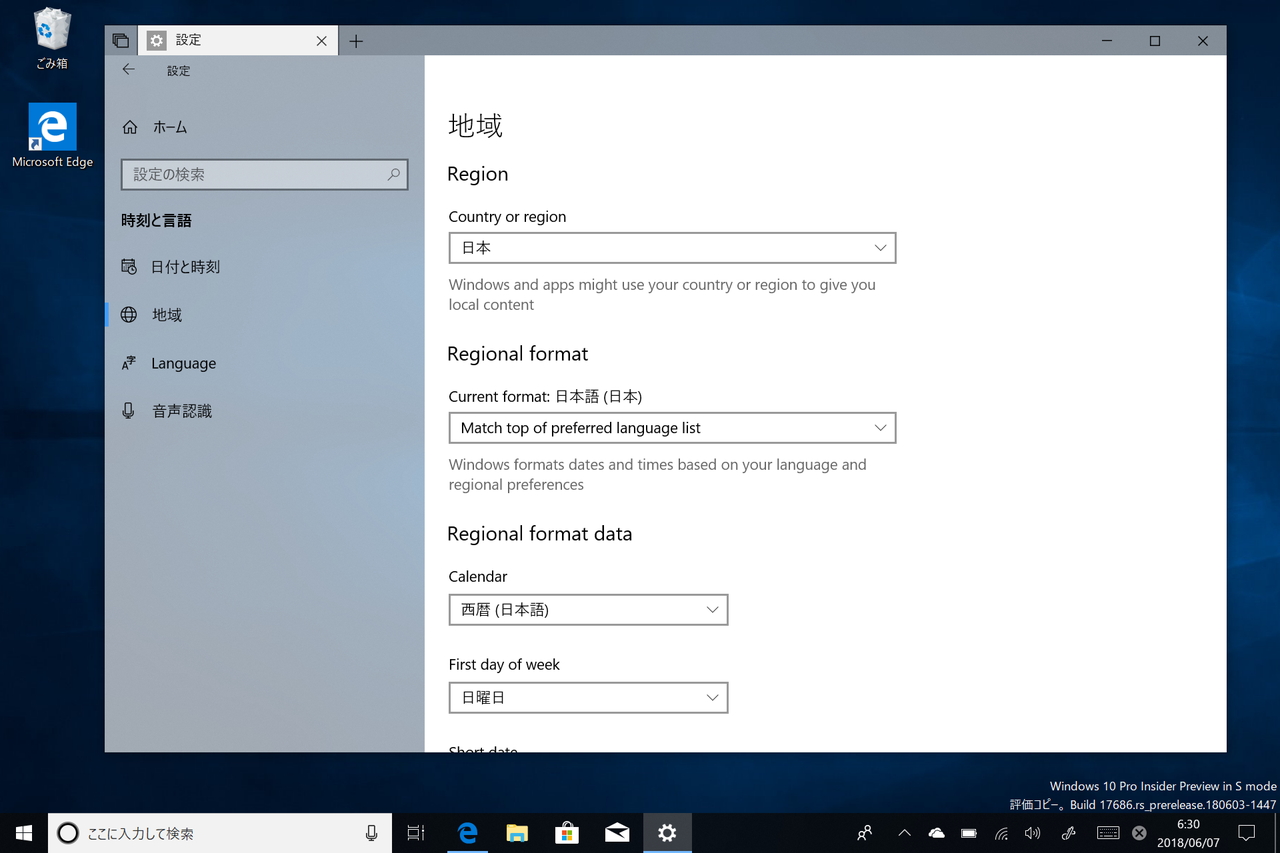Click the OneDrive cloud tray icon
1280x853 pixels.
936,833
